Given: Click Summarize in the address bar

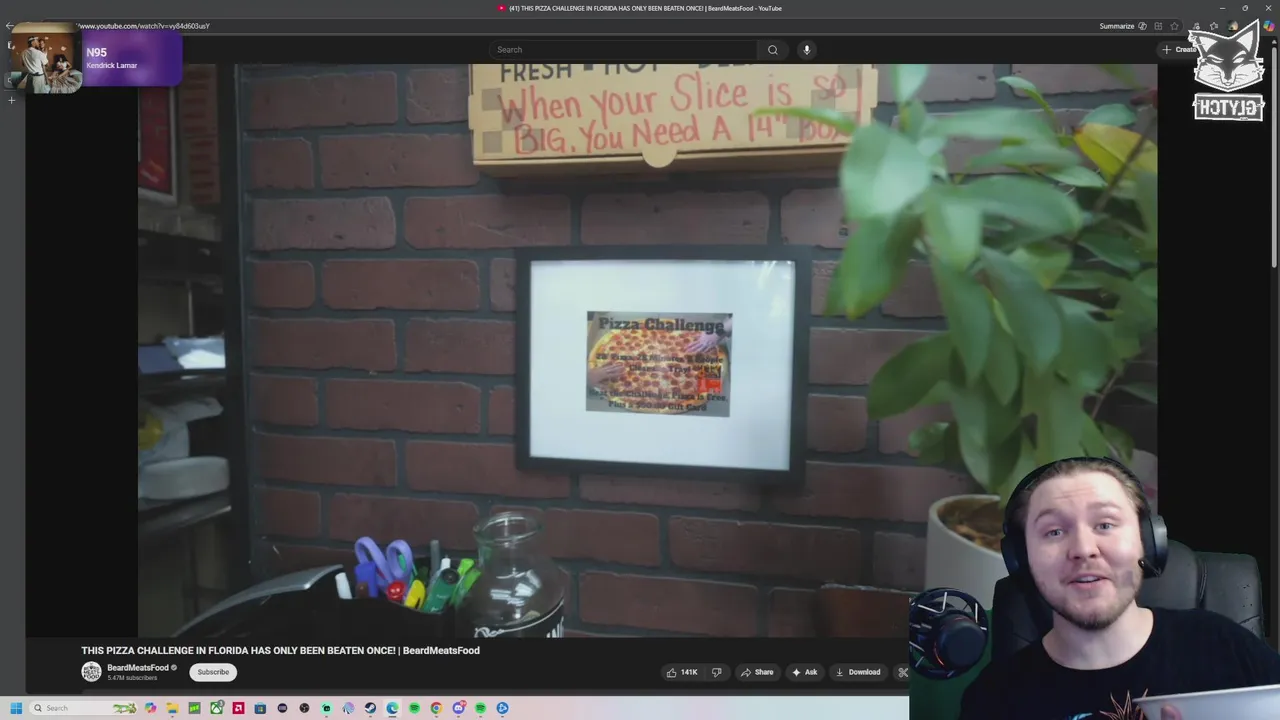Looking at the screenshot, I should pyautogui.click(x=1117, y=26).
